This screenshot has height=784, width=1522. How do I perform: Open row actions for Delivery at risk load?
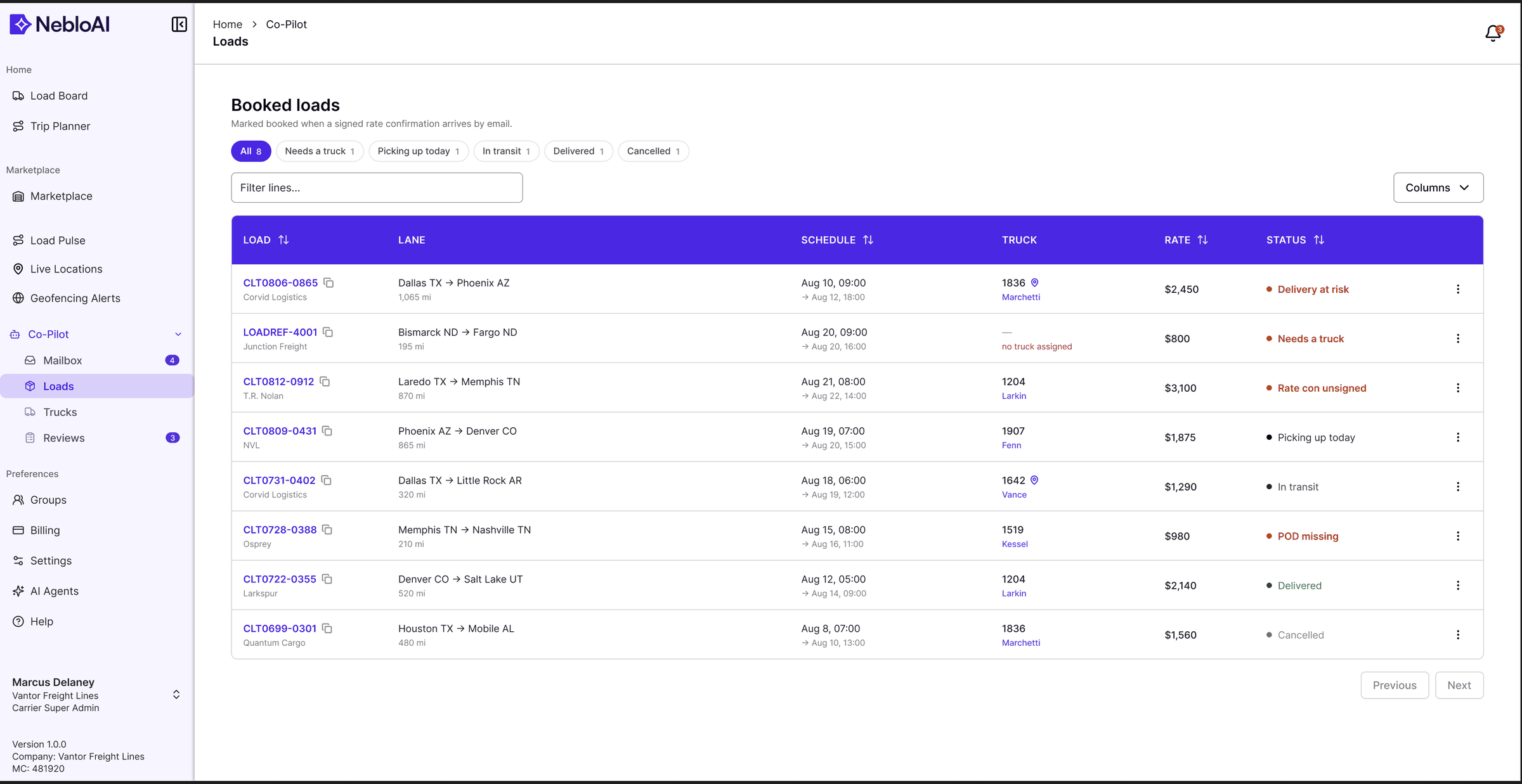pyautogui.click(x=1458, y=289)
